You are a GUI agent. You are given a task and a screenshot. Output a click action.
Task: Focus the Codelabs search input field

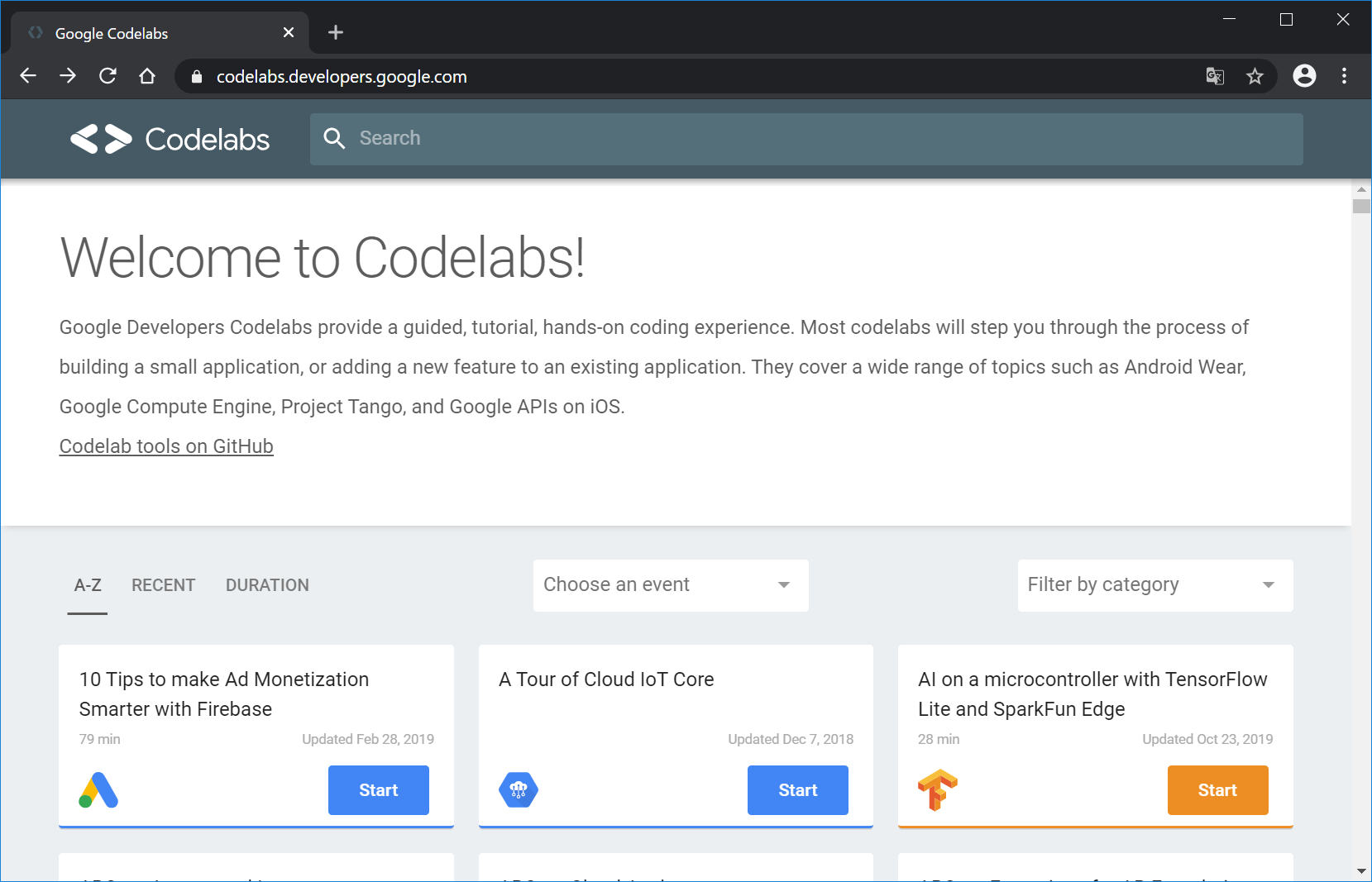pyautogui.click(x=819, y=139)
